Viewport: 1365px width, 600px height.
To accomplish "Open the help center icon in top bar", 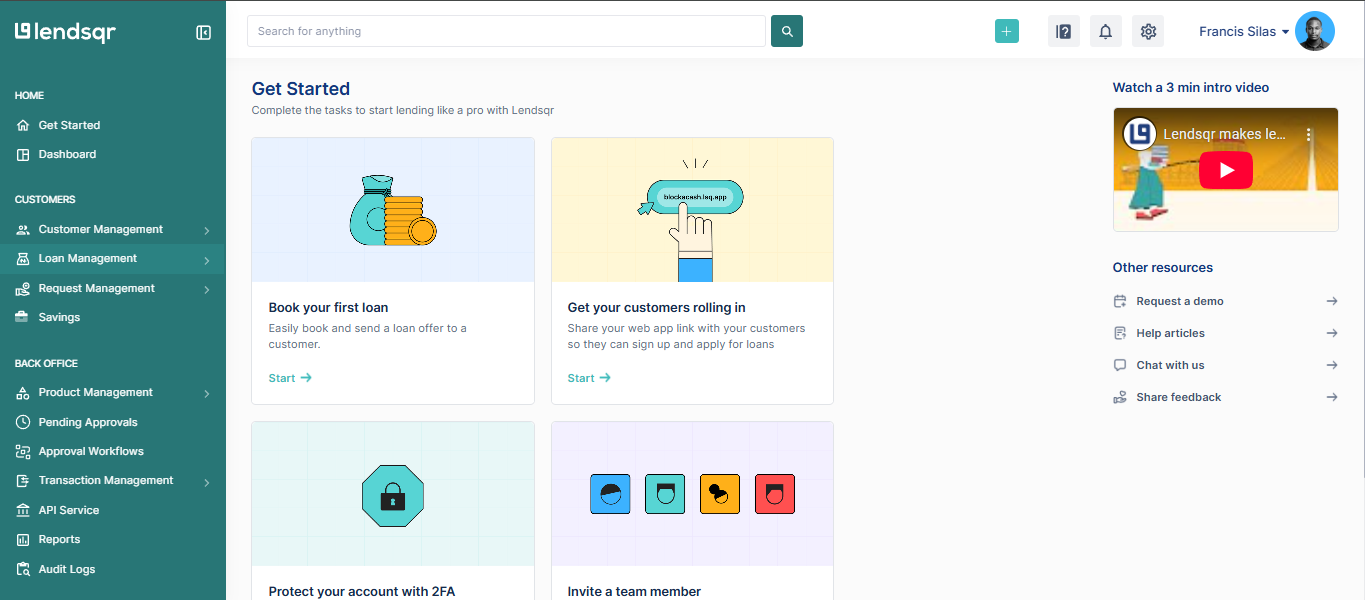I will [x=1063, y=31].
